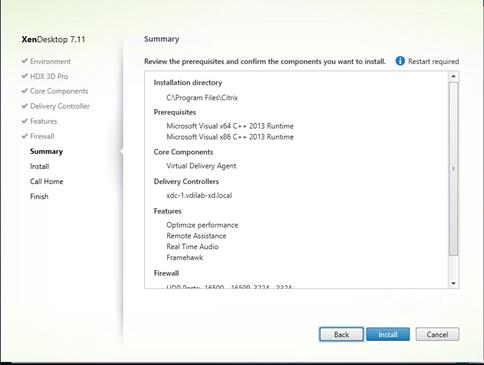Image resolution: width=484 pixels, height=365 pixels.
Task: Click the checkmark beside Firewall step
Action: coord(24,136)
